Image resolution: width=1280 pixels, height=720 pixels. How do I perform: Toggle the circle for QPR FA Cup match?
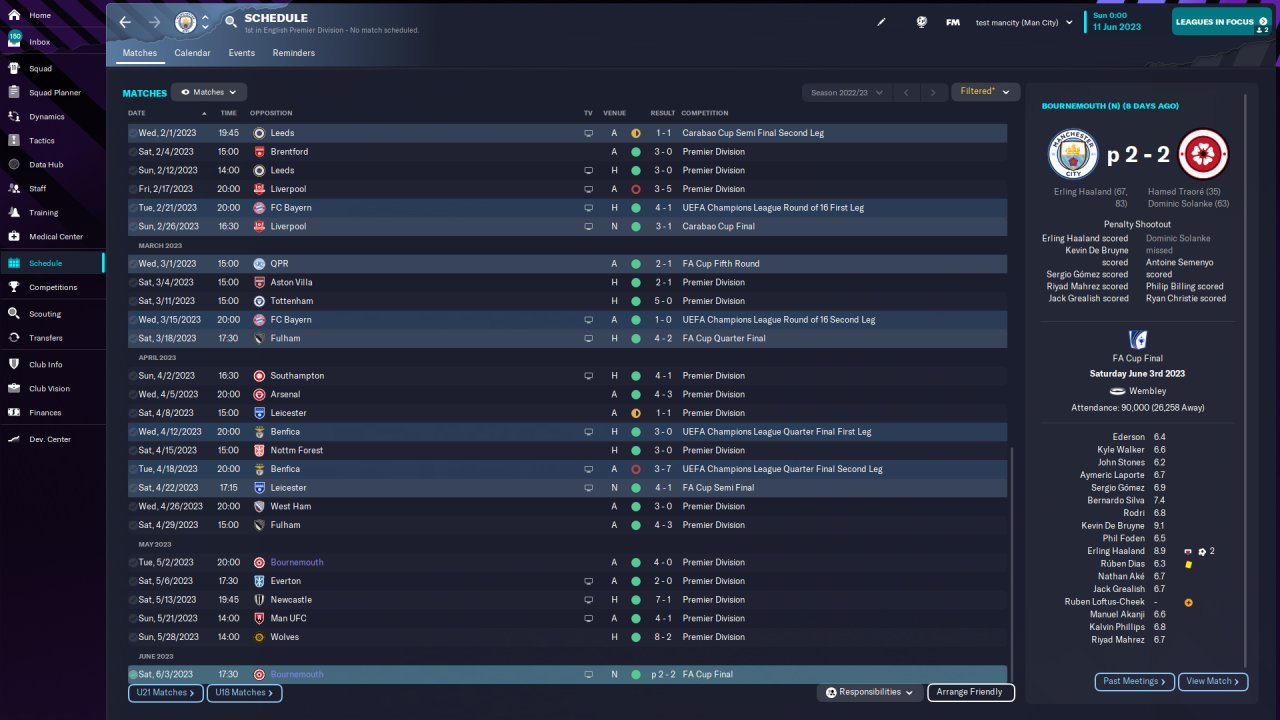click(134, 264)
